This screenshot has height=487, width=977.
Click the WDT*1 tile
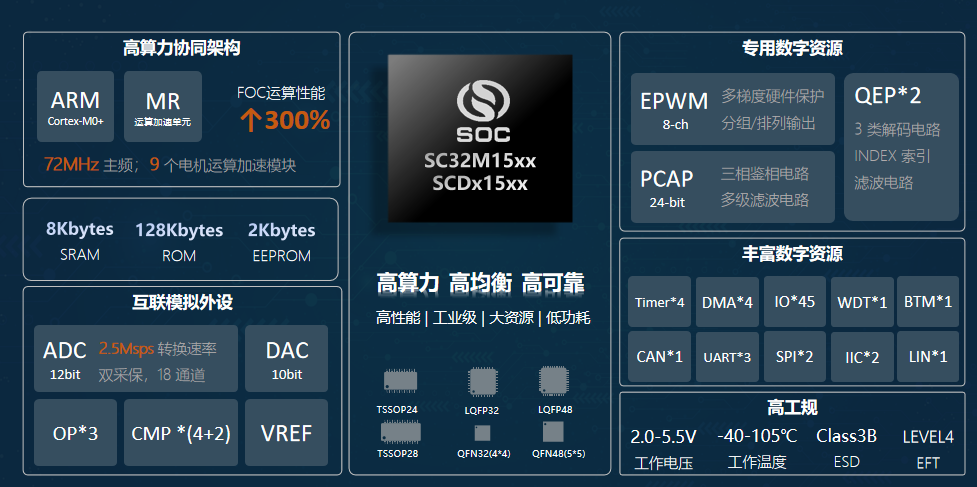[862, 302]
